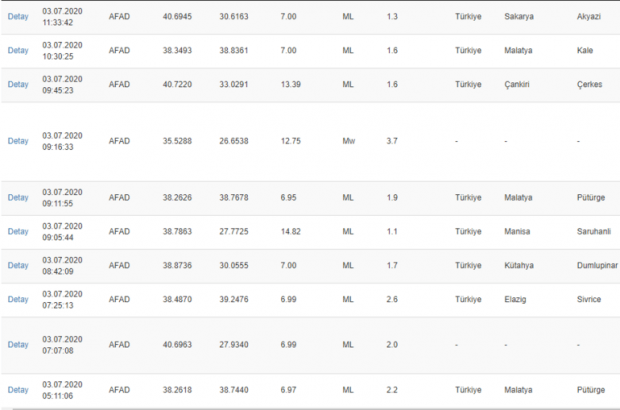The width and height of the screenshot is (620, 410).
Task: Click Detay for the Çankiri Çerkes earthquake
Action: tap(18, 84)
